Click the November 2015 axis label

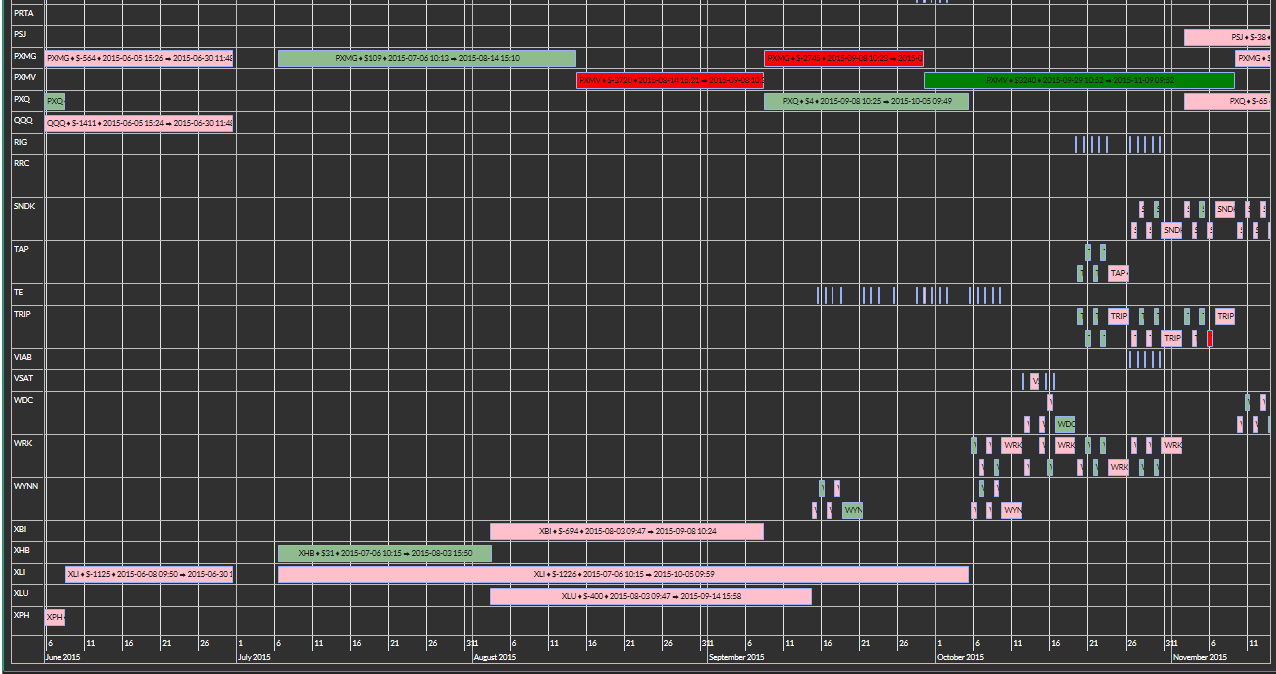(x=1200, y=657)
